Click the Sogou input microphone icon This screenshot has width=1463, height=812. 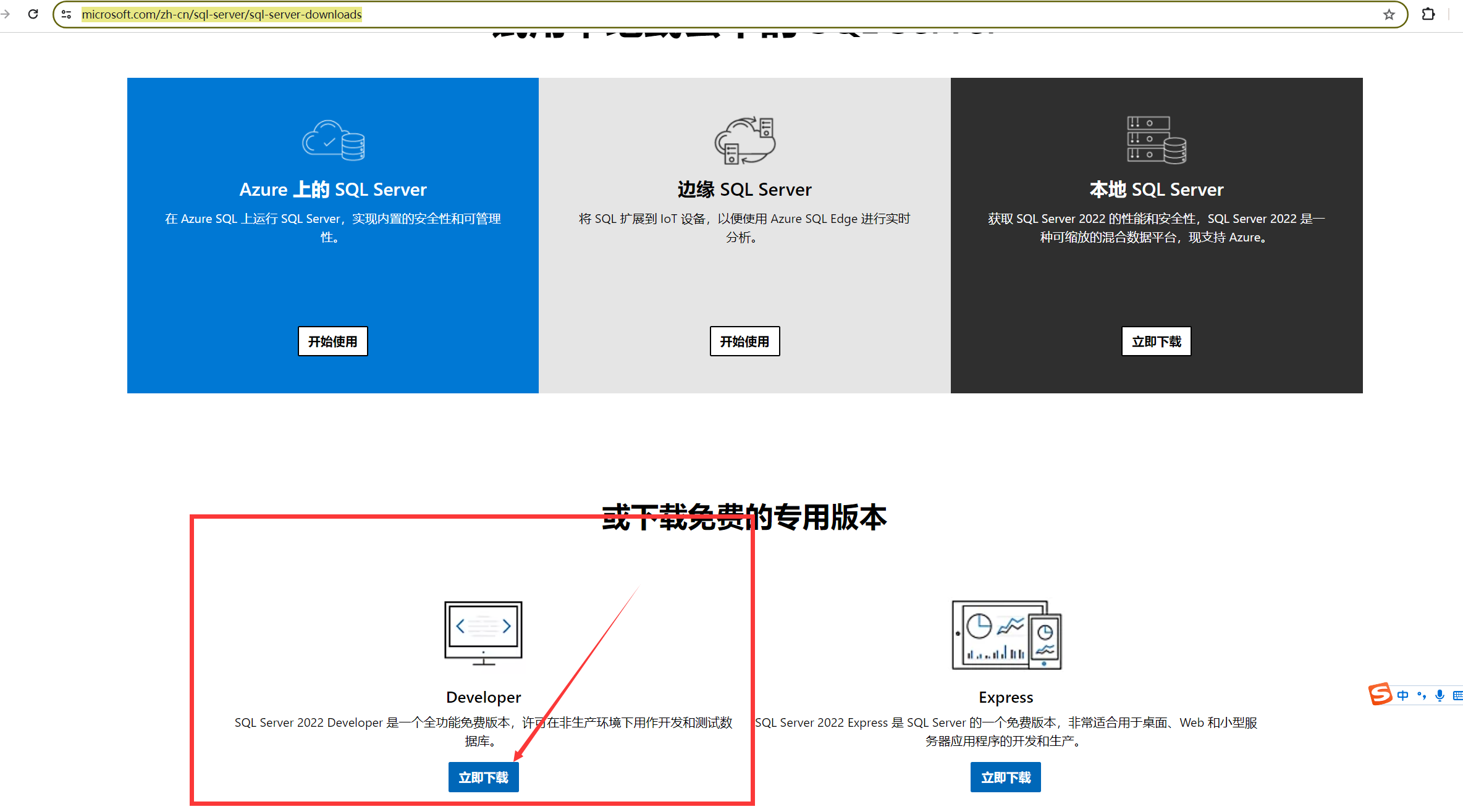tap(1440, 696)
